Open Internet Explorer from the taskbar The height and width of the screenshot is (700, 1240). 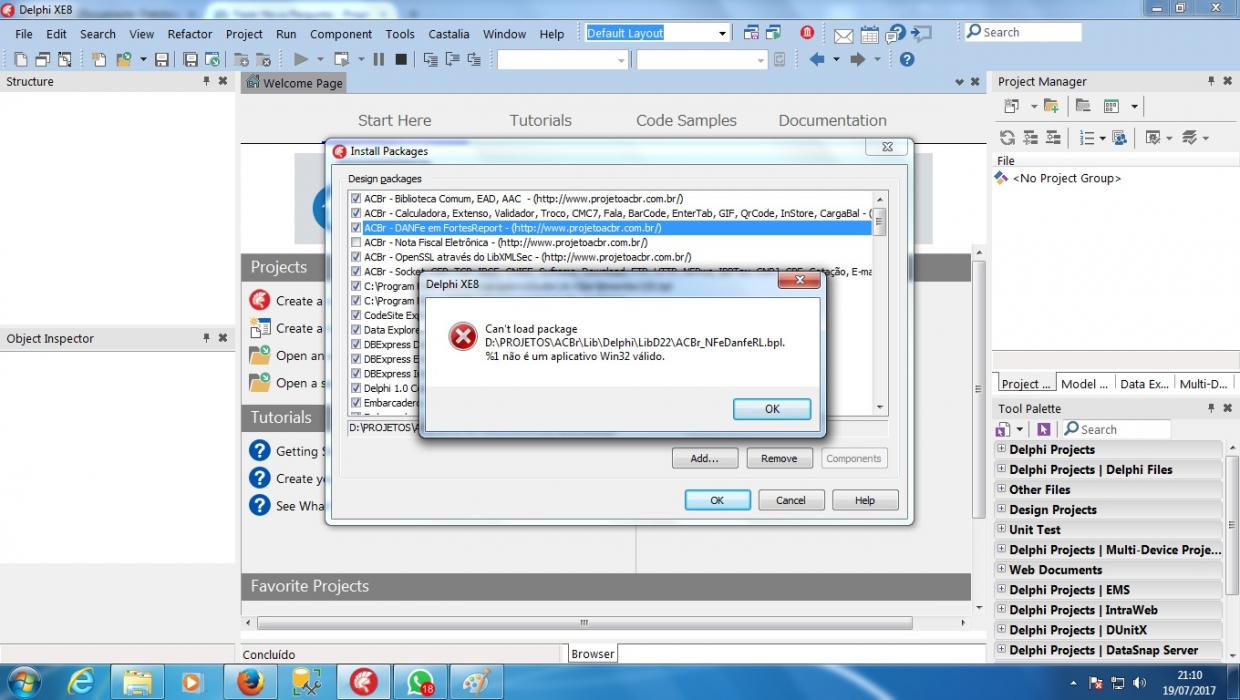click(80, 682)
